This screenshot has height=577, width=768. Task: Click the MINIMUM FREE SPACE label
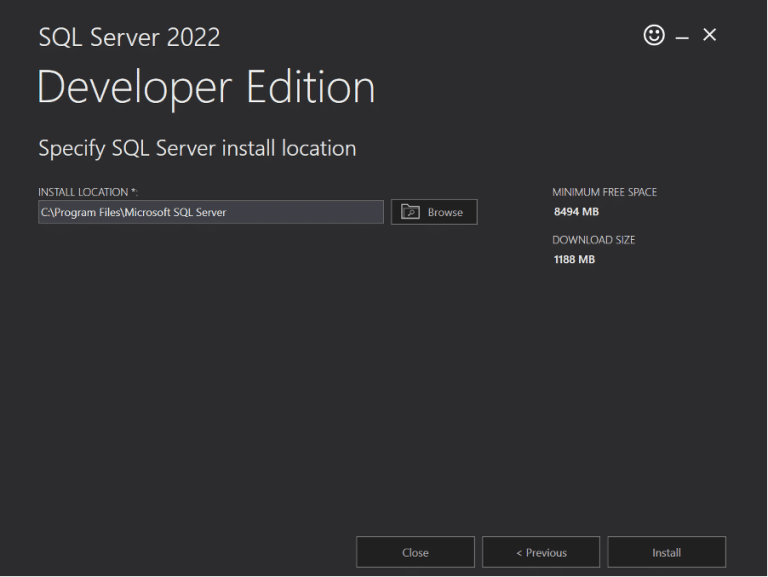click(604, 192)
